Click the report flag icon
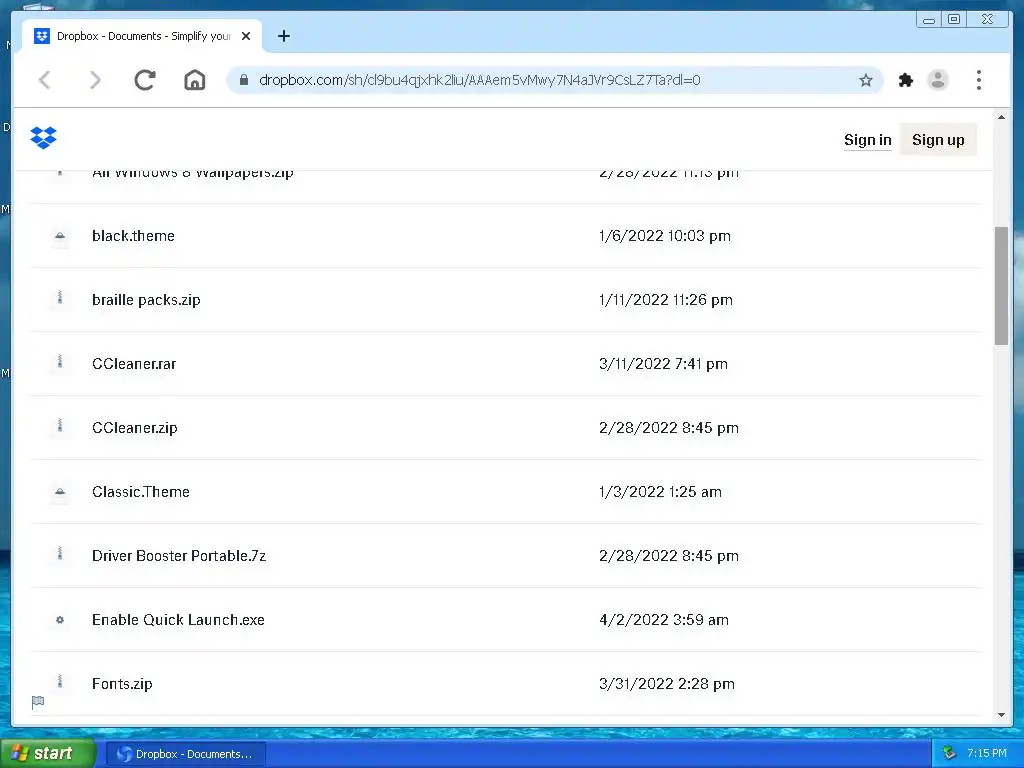Screen dimensions: 1024x768 pyautogui.click(x=38, y=702)
